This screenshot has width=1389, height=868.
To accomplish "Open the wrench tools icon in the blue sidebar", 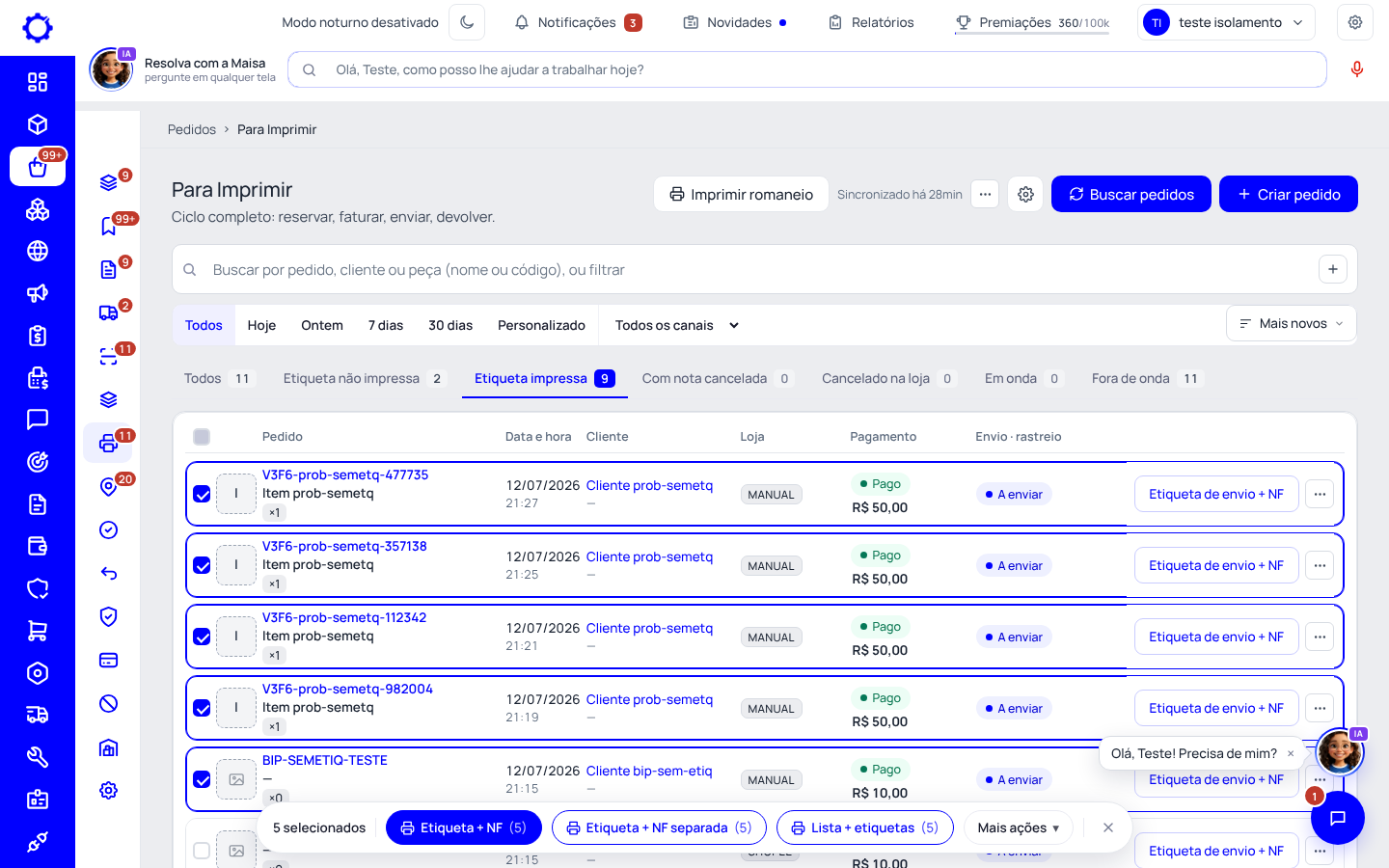I will pyautogui.click(x=38, y=757).
